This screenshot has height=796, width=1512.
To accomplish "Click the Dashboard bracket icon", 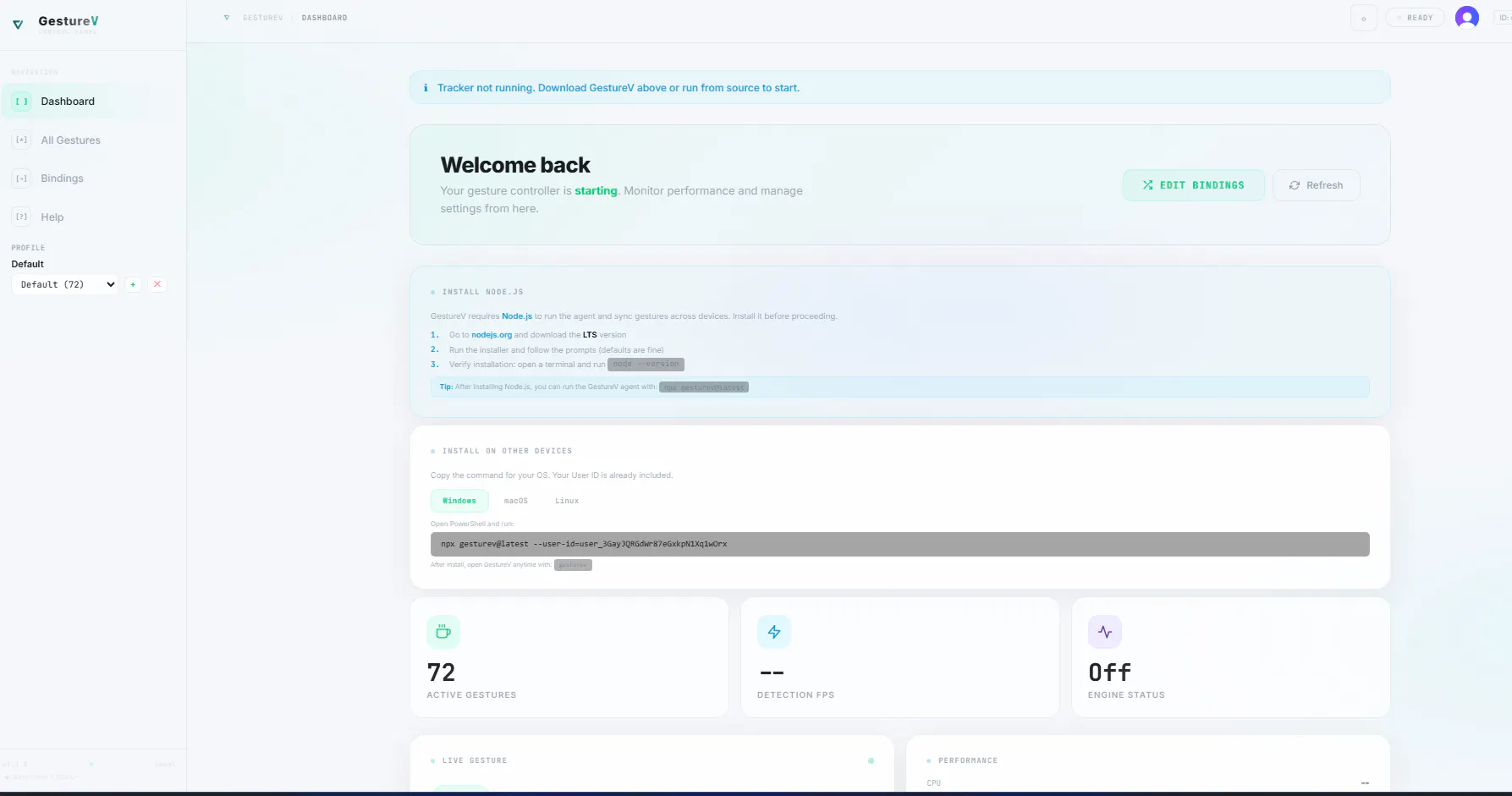I will [22, 102].
